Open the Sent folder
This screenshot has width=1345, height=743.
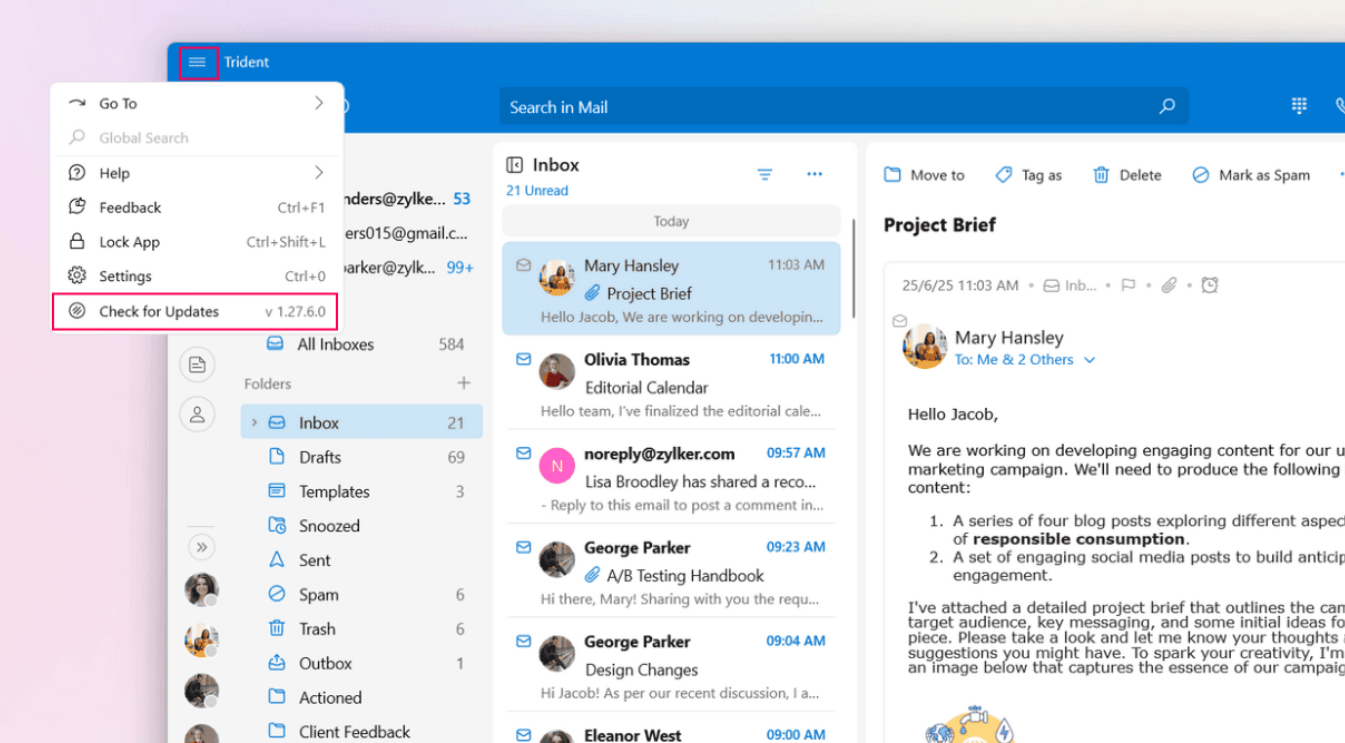[x=362, y=560]
